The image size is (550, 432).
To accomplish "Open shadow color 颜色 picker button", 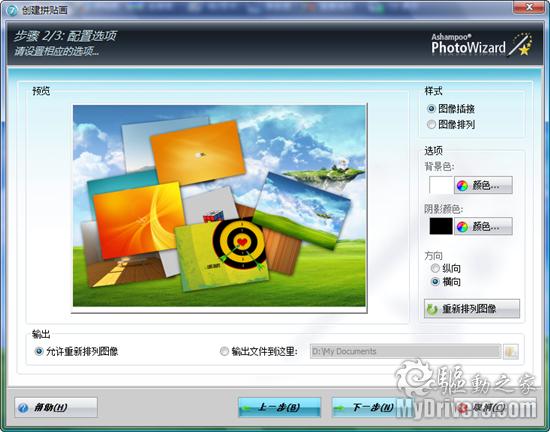I will [483, 226].
